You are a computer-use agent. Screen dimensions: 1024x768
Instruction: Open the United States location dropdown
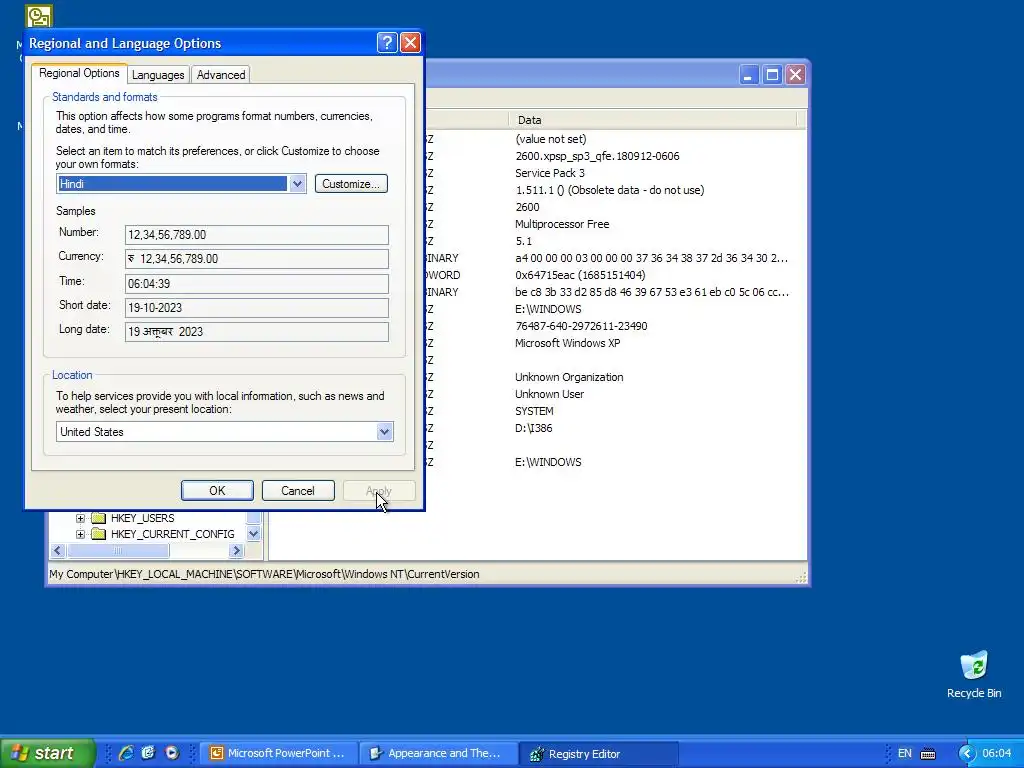(384, 432)
